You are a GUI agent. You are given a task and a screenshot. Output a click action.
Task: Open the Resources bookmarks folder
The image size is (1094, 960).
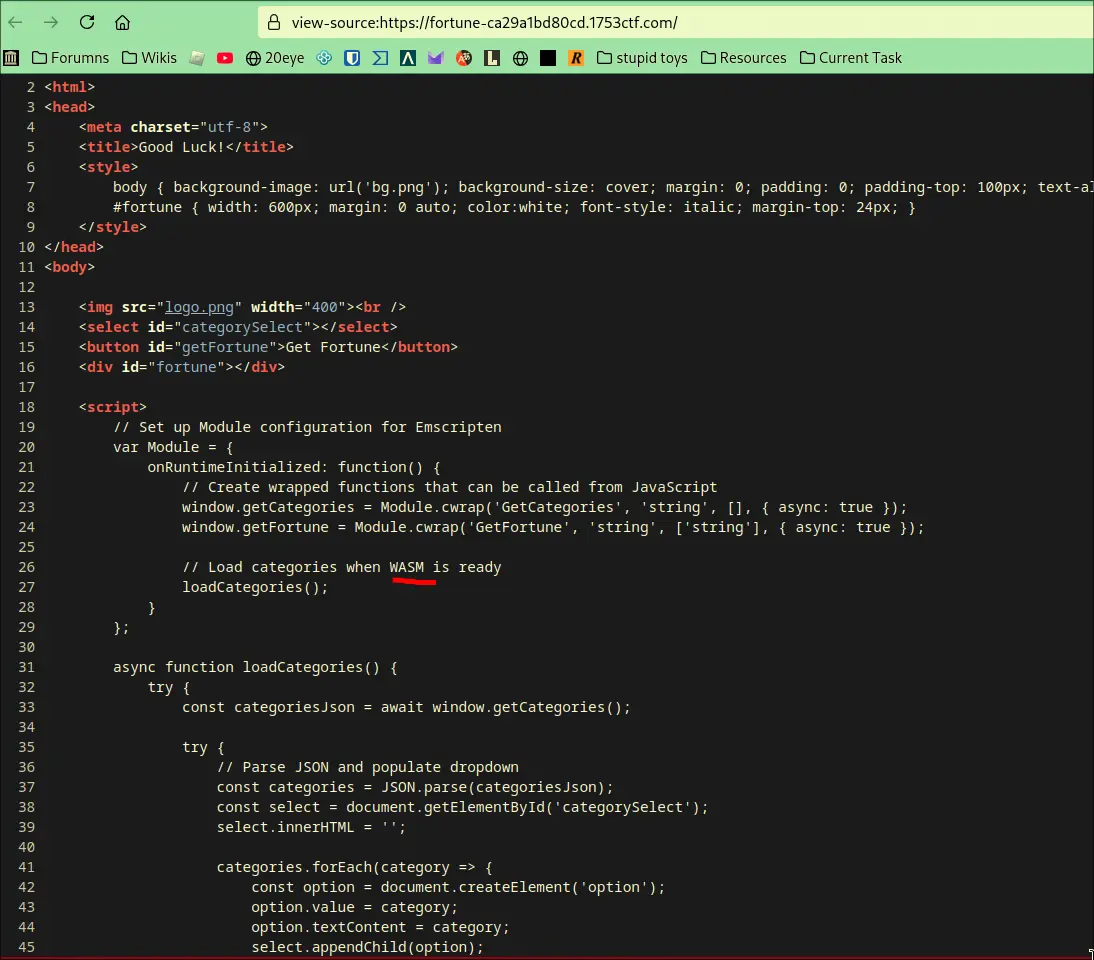[x=743, y=58]
